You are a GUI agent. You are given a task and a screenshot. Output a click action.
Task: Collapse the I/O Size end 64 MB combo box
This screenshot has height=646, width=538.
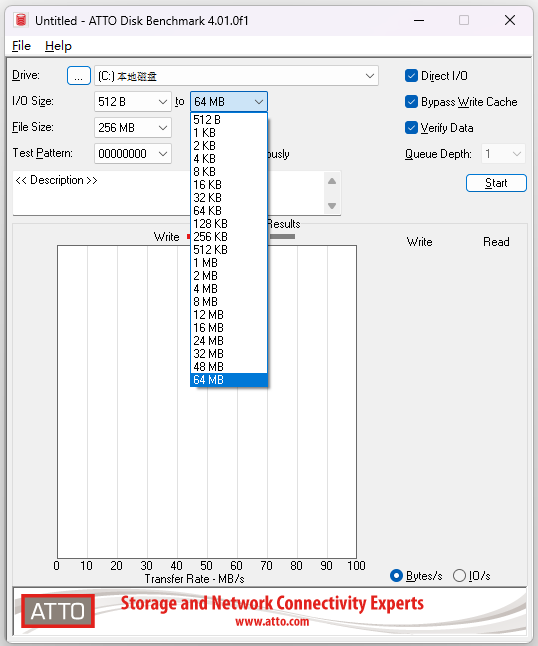(x=229, y=102)
